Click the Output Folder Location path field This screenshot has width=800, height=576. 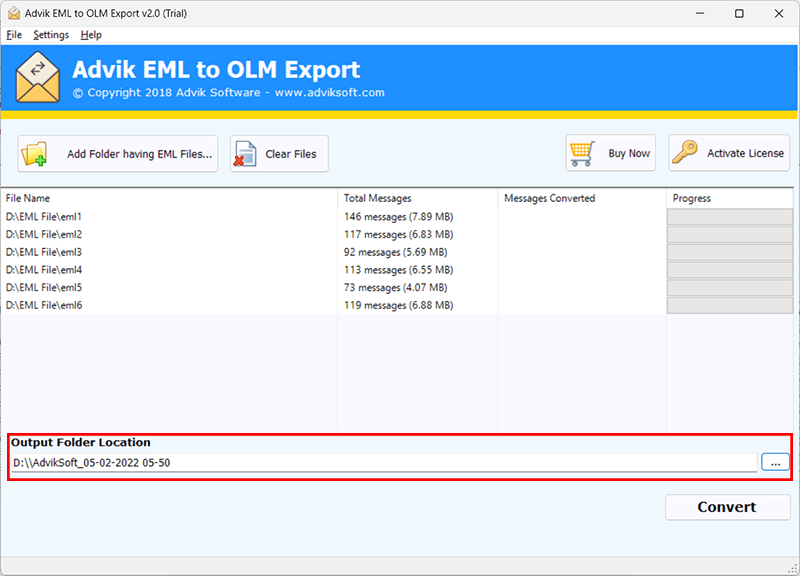[384, 463]
